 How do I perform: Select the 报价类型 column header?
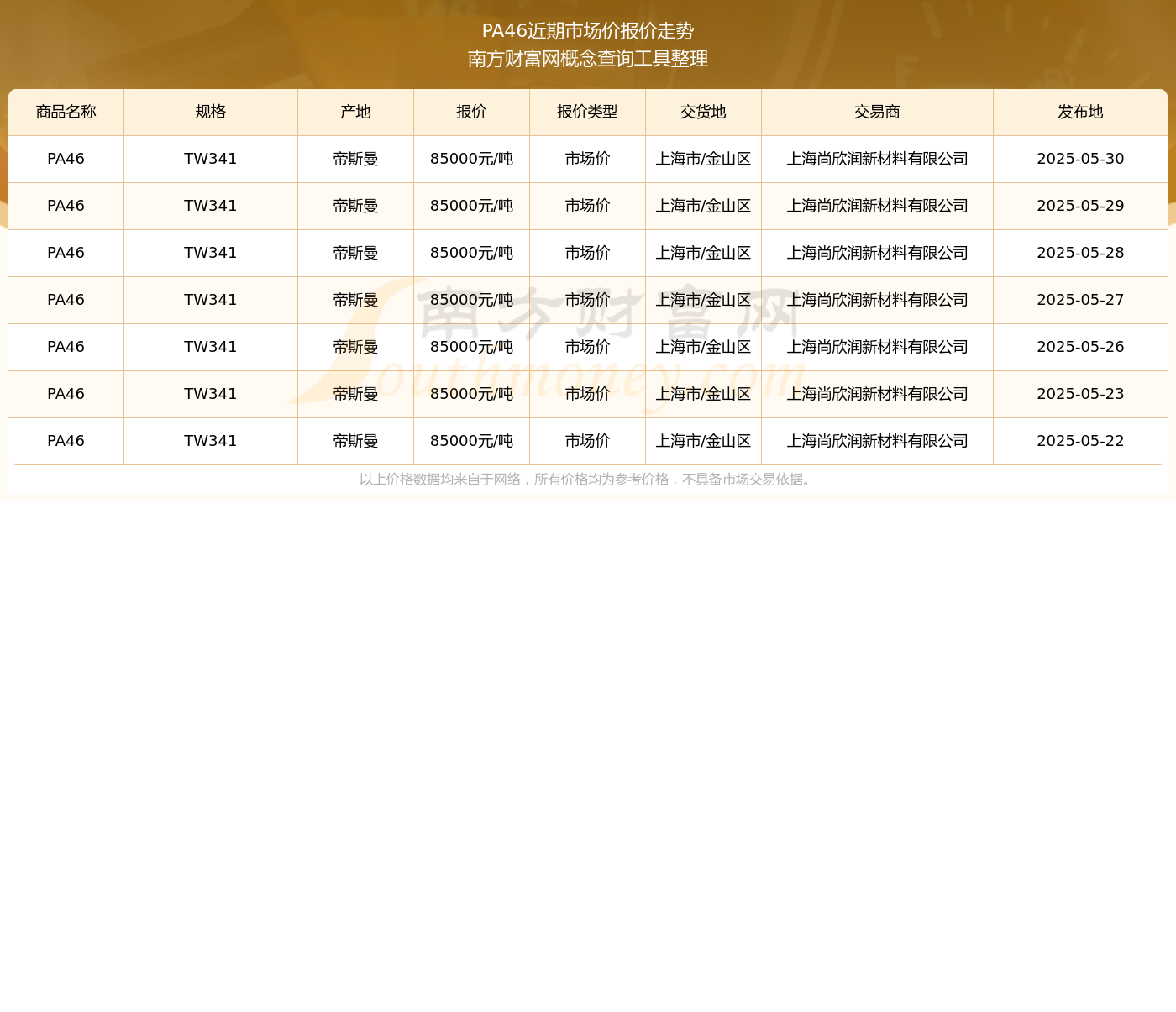click(x=587, y=112)
